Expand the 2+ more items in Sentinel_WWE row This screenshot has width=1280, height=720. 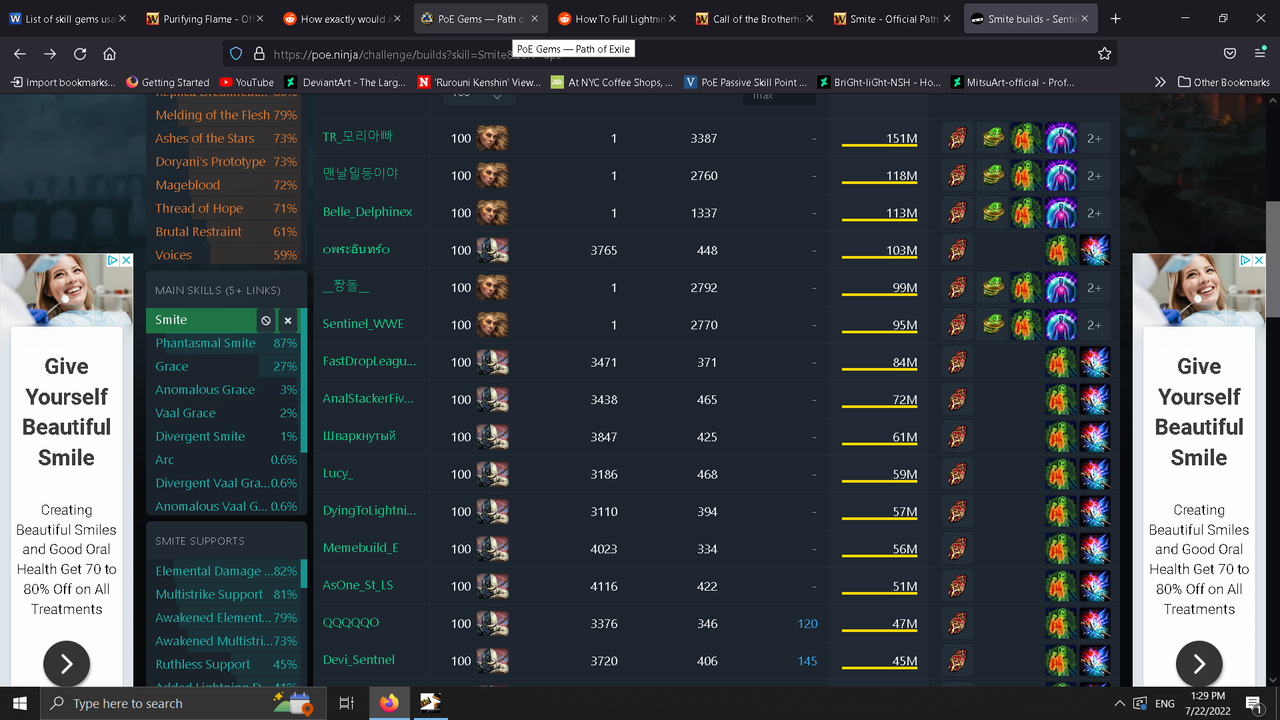pyautogui.click(x=1094, y=324)
